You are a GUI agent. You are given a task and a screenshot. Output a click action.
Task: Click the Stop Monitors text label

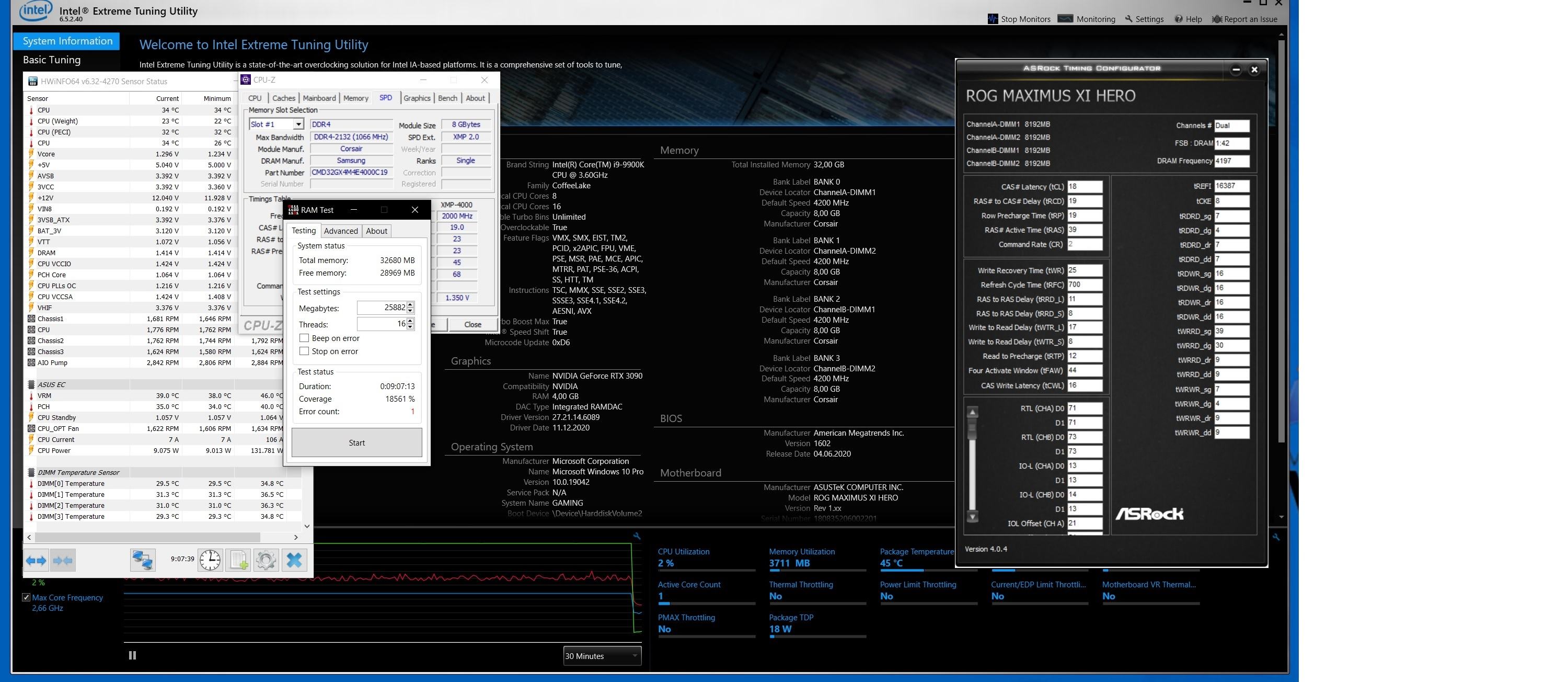pyautogui.click(x=1025, y=19)
